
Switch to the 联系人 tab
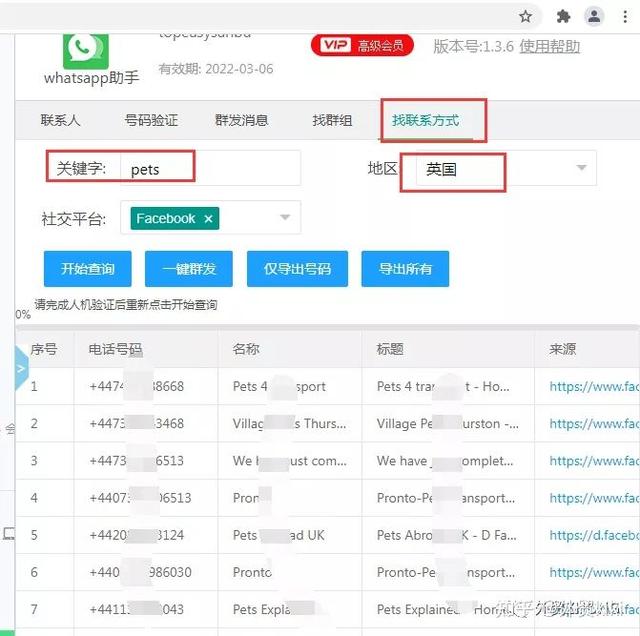point(61,120)
